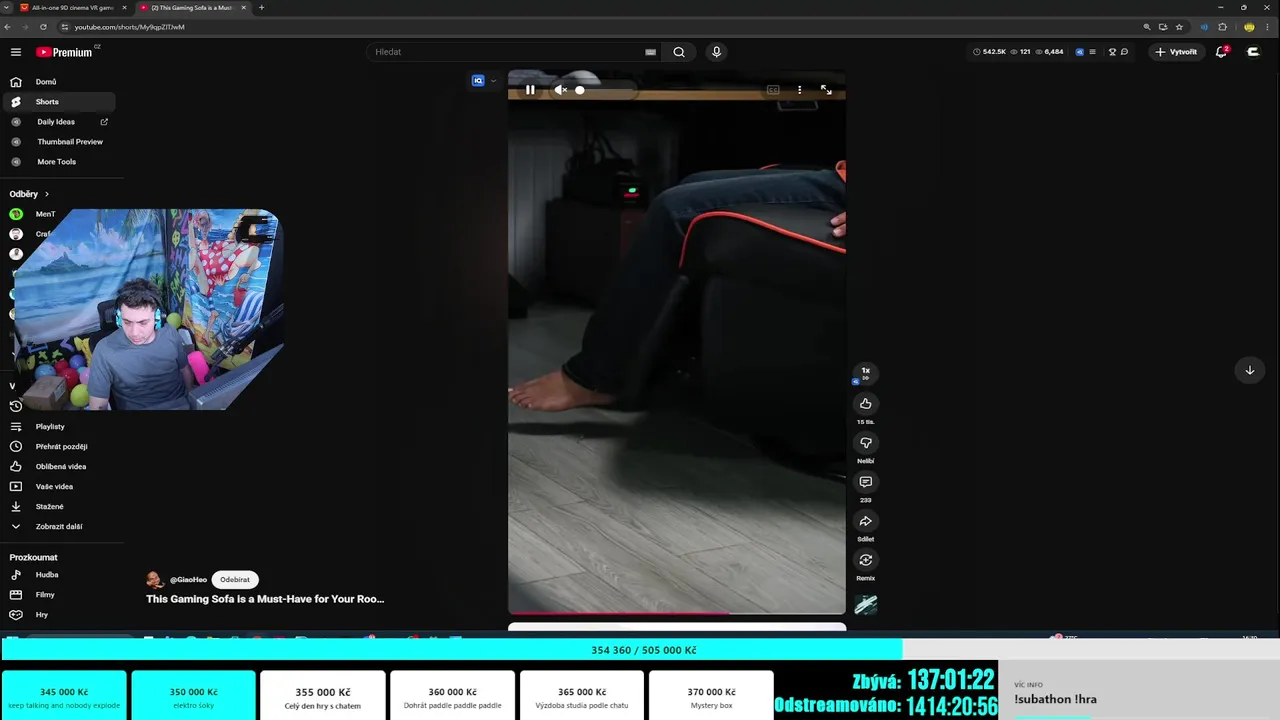This screenshot has height=720, width=1280.
Task: Toggle closed captions on the Short
Action: [x=773, y=90]
